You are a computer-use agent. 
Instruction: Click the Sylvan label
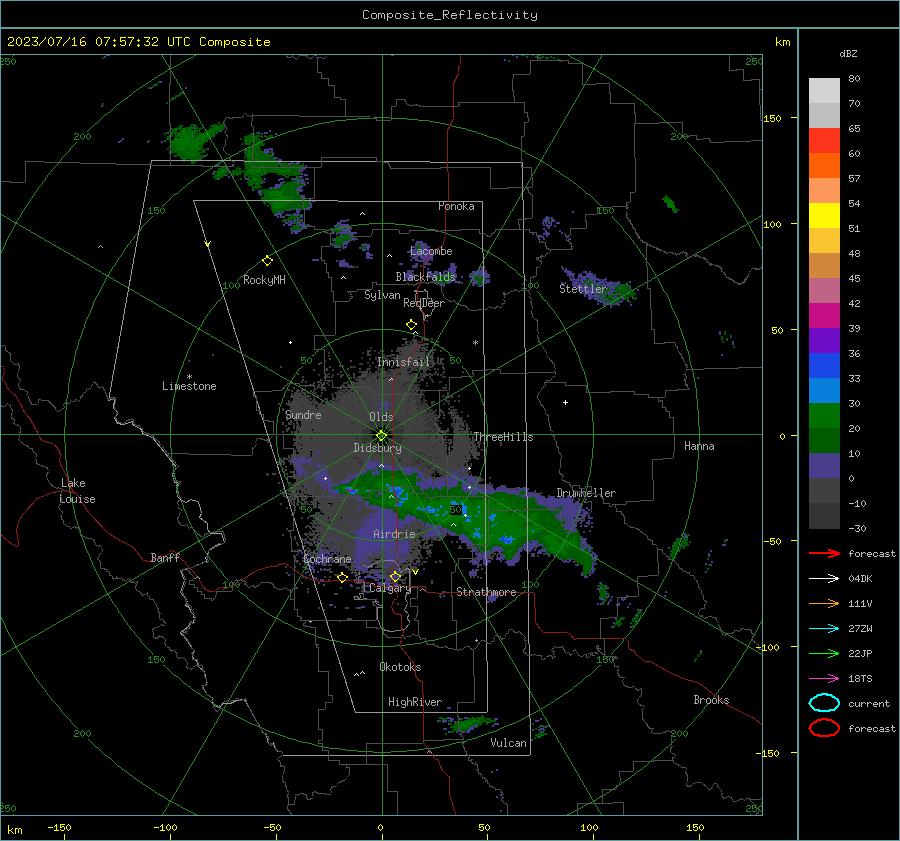382,295
